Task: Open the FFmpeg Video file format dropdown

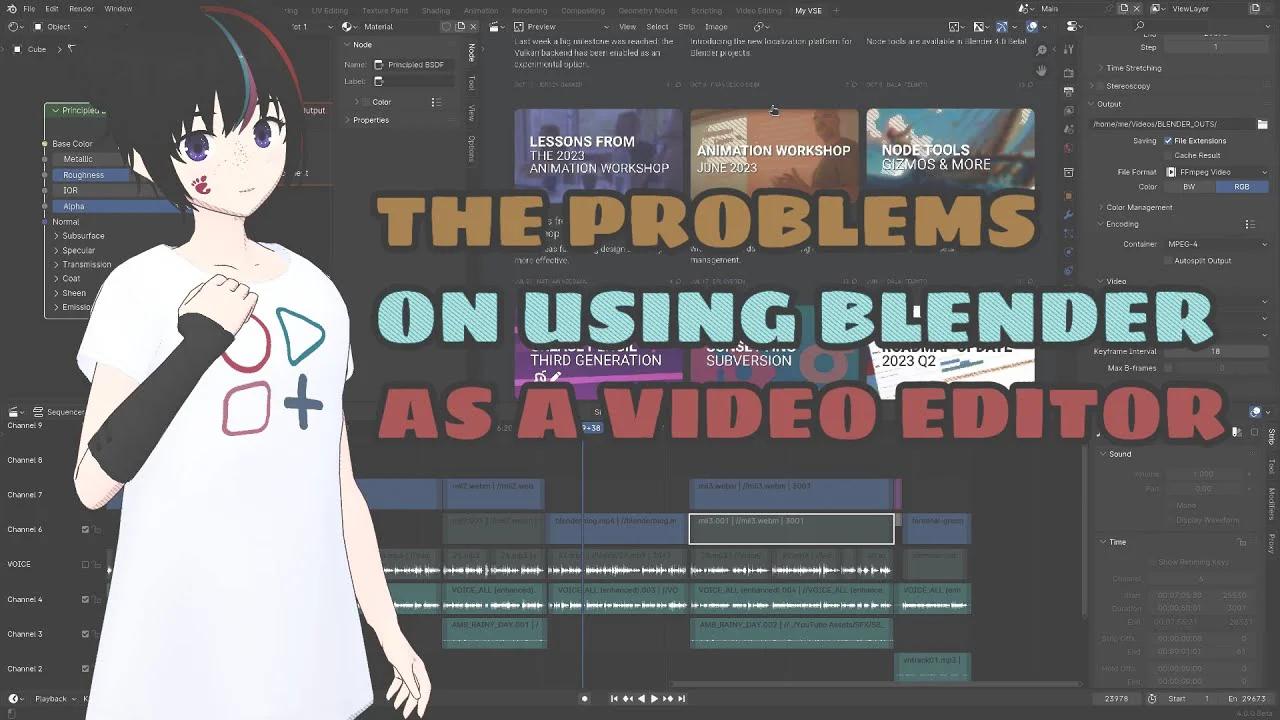Action: click(1216, 172)
